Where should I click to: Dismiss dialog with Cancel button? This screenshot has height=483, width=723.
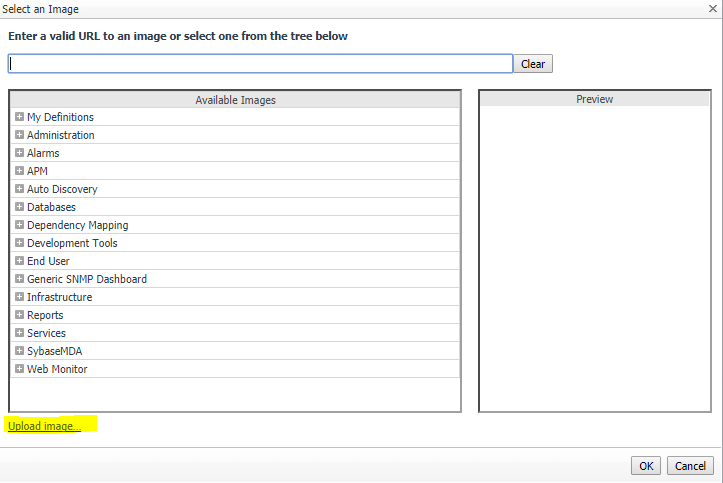pyautogui.click(x=690, y=466)
